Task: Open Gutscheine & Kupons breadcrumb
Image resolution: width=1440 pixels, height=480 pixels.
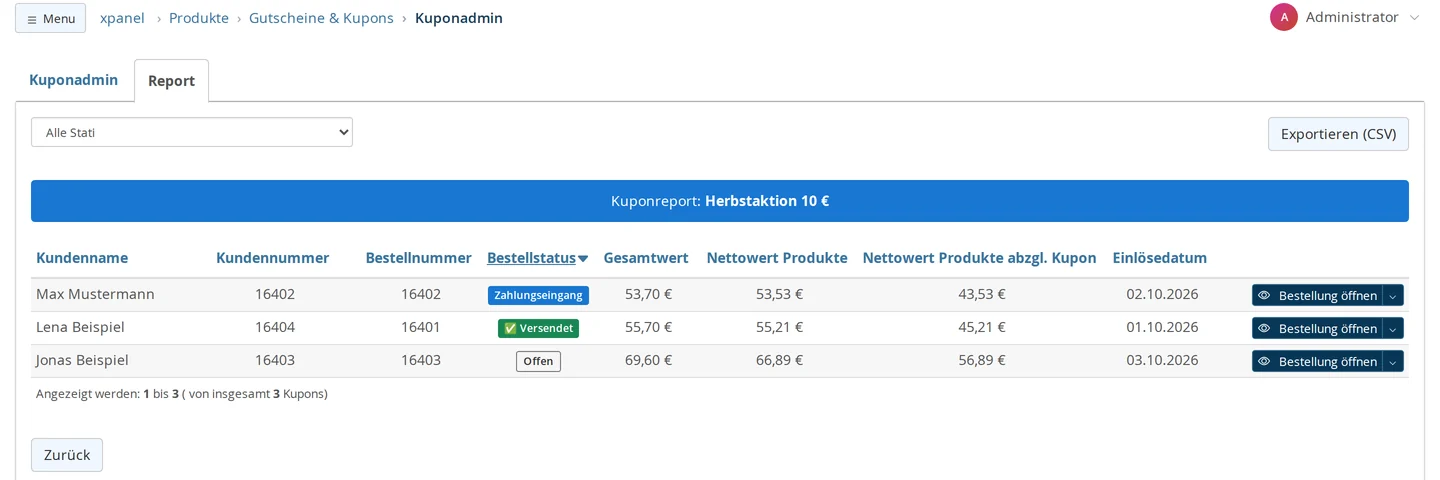Action: click(321, 18)
